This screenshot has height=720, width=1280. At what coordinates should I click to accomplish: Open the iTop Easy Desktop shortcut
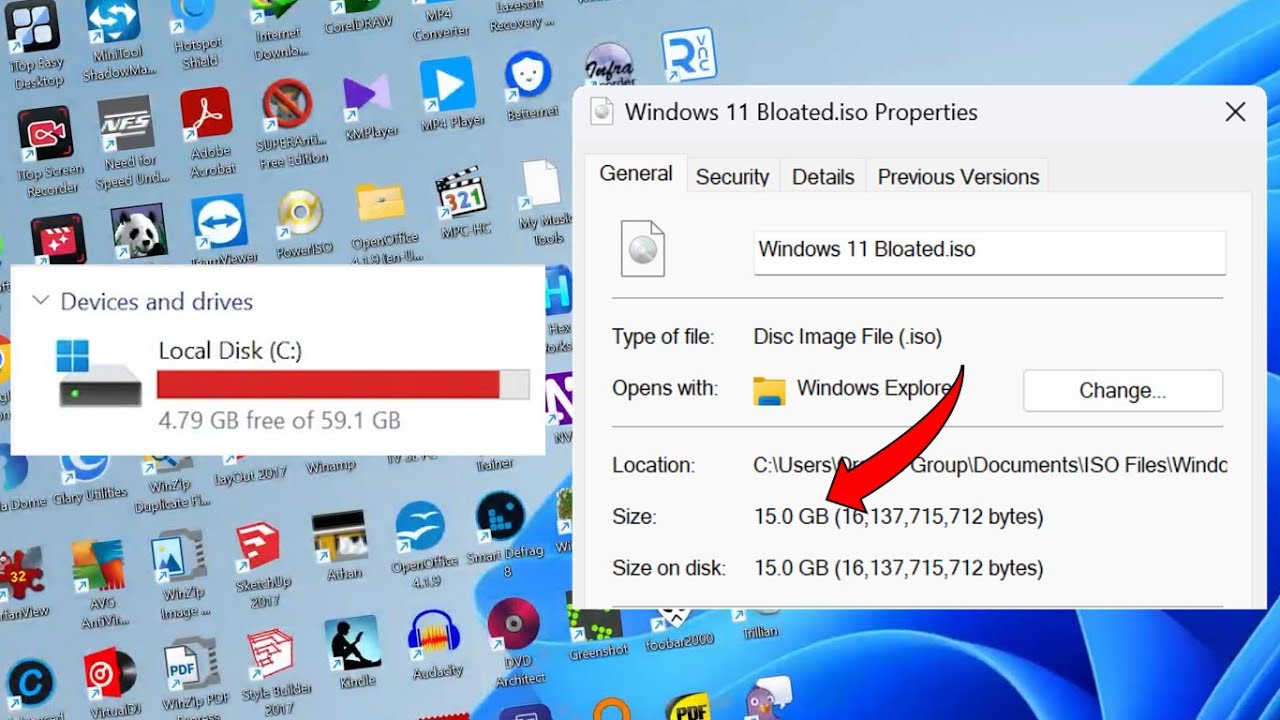click(x=33, y=28)
